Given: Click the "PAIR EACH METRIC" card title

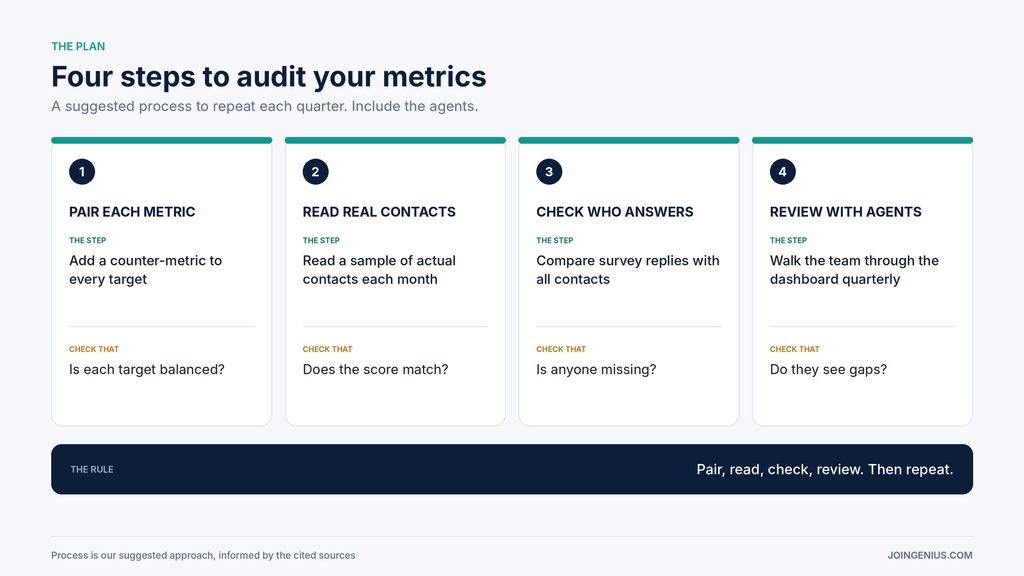Looking at the screenshot, I should tap(132, 212).
